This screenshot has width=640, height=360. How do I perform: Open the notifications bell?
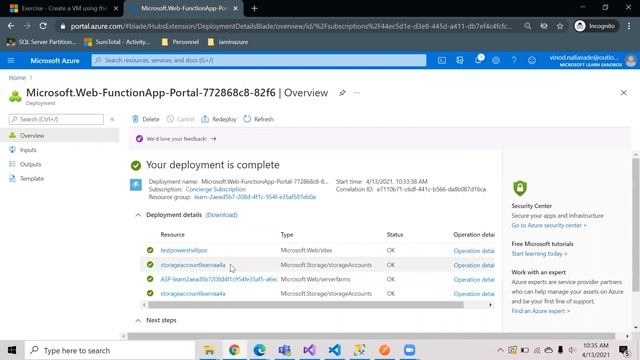pyautogui.click(x=478, y=60)
